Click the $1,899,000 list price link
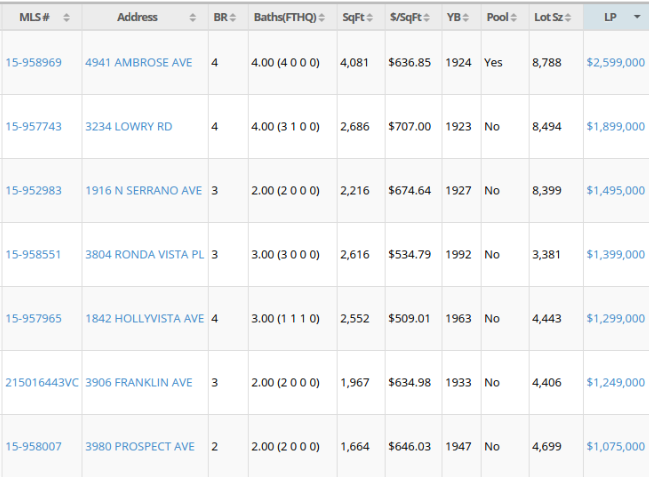Screen dimensions: 649x477 coord(615,127)
